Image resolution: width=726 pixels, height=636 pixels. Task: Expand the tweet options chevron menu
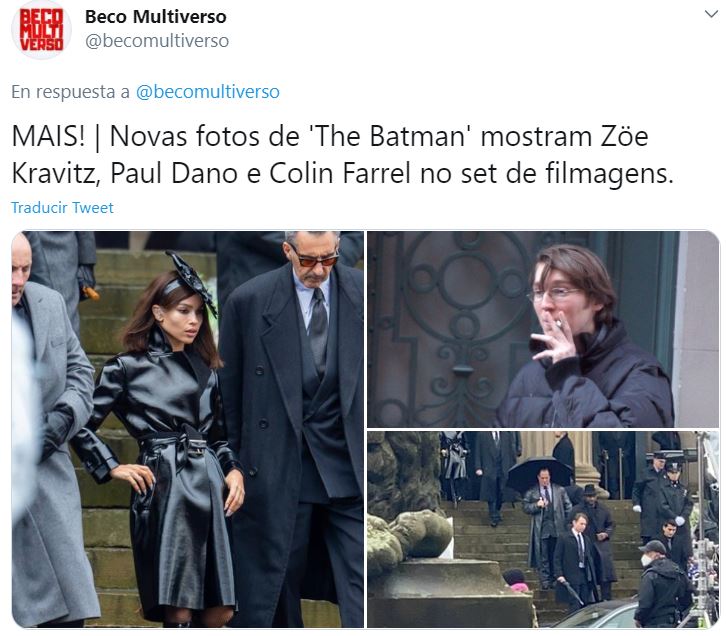pyautogui.click(x=711, y=14)
